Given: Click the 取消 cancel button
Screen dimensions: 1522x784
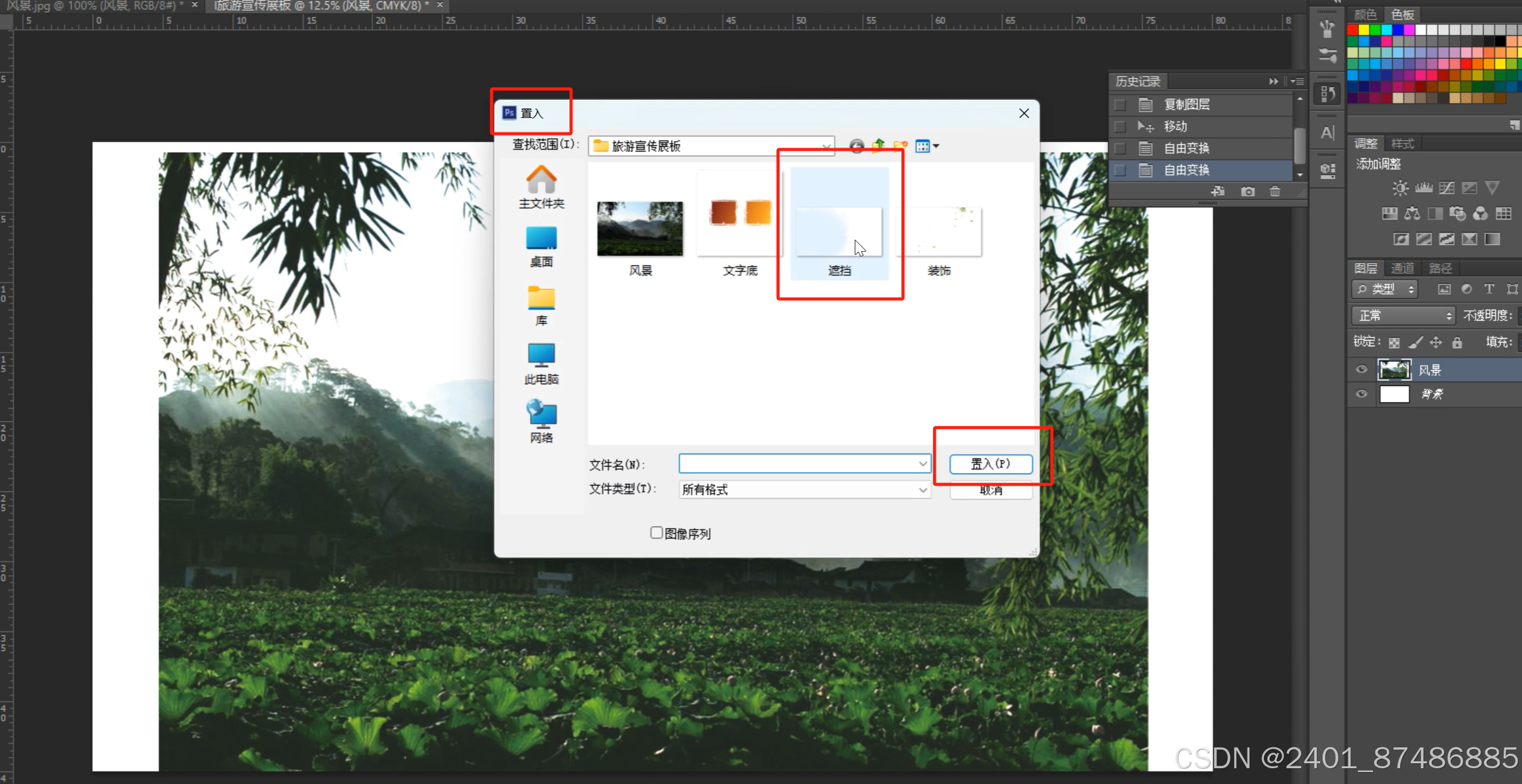Looking at the screenshot, I should click(x=991, y=491).
